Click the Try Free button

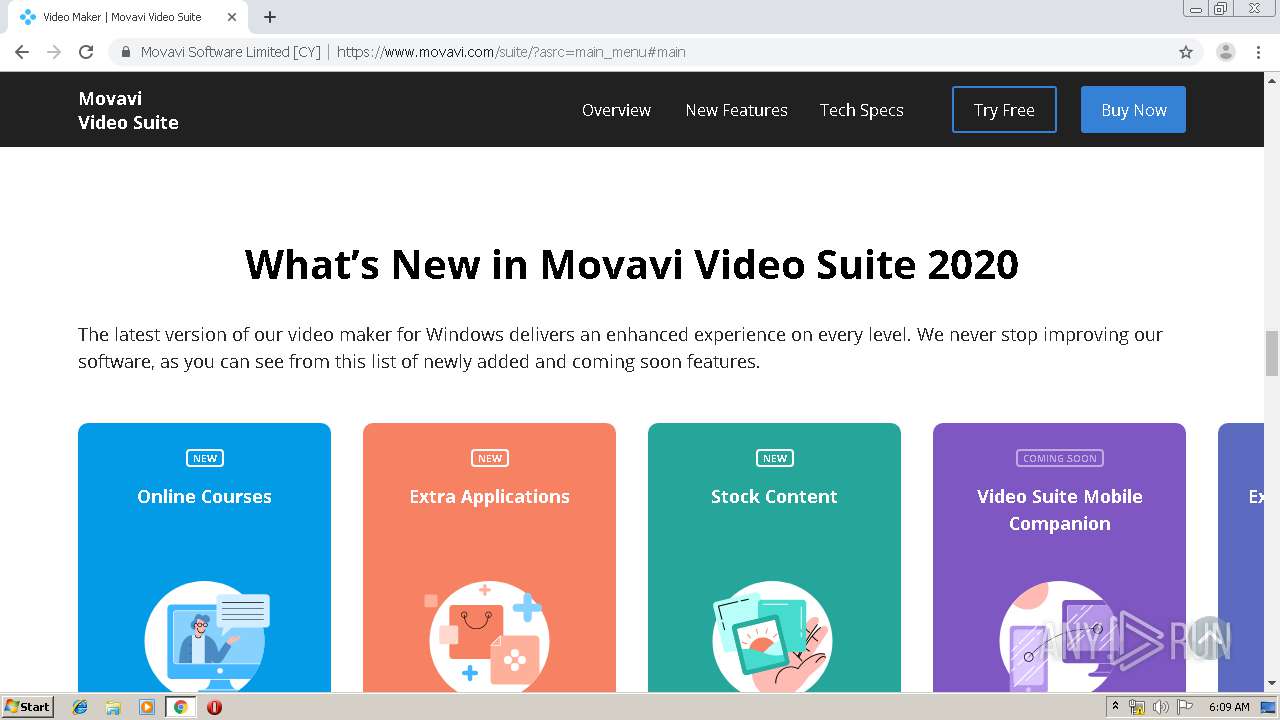(x=1004, y=110)
